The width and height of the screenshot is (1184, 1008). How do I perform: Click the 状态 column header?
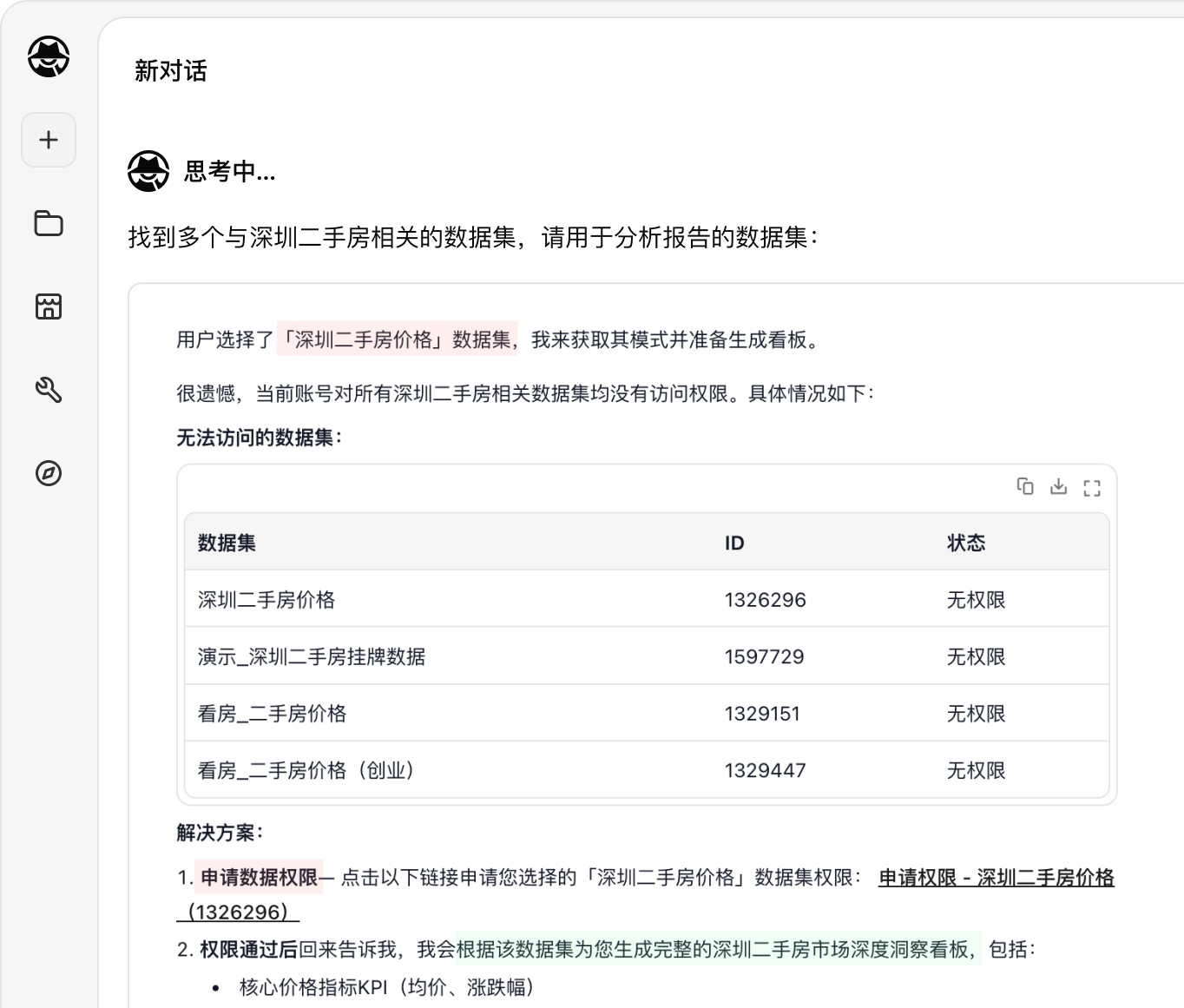(x=966, y=543)
